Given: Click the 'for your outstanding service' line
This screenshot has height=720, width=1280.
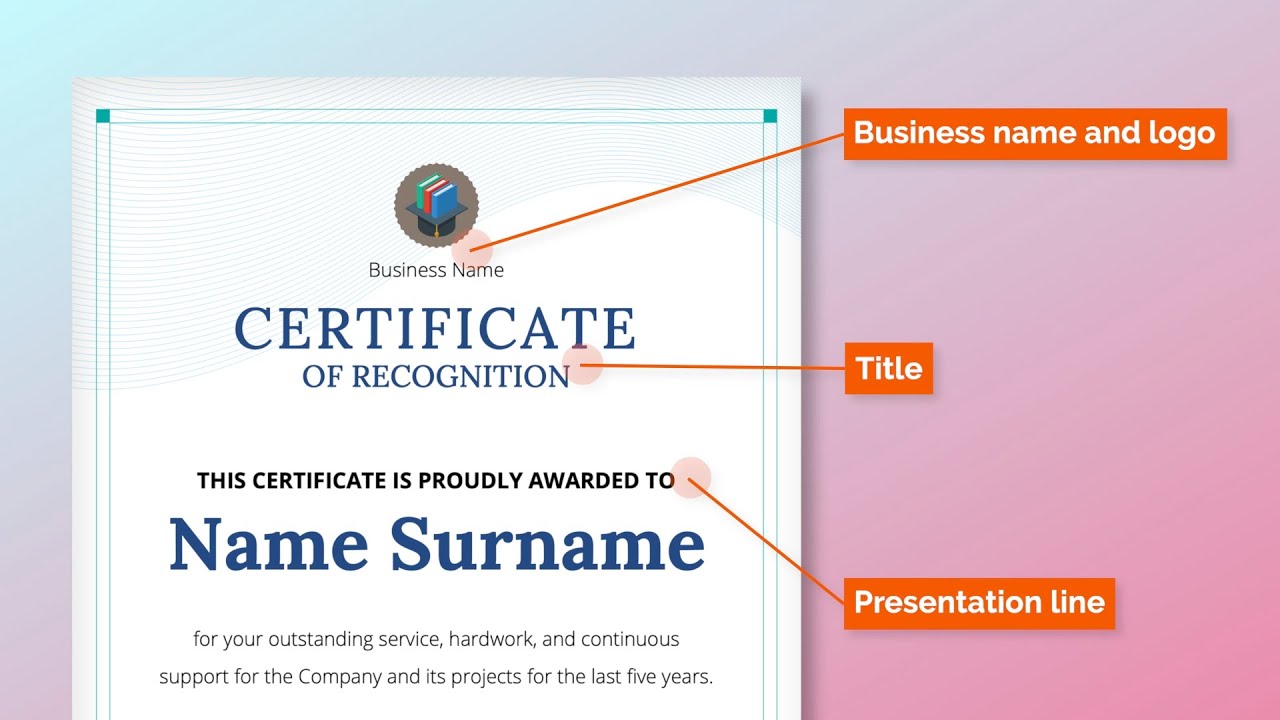Looking at the screenshot, I should pyautogui.click(x=436, y=639).
